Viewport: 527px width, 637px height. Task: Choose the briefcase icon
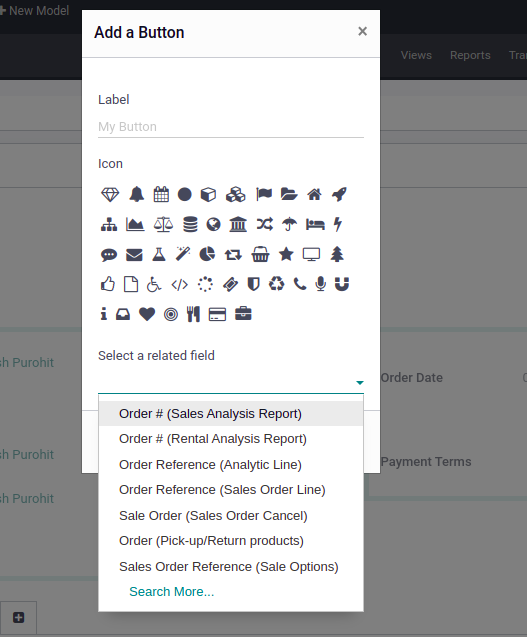pos(243,314)
